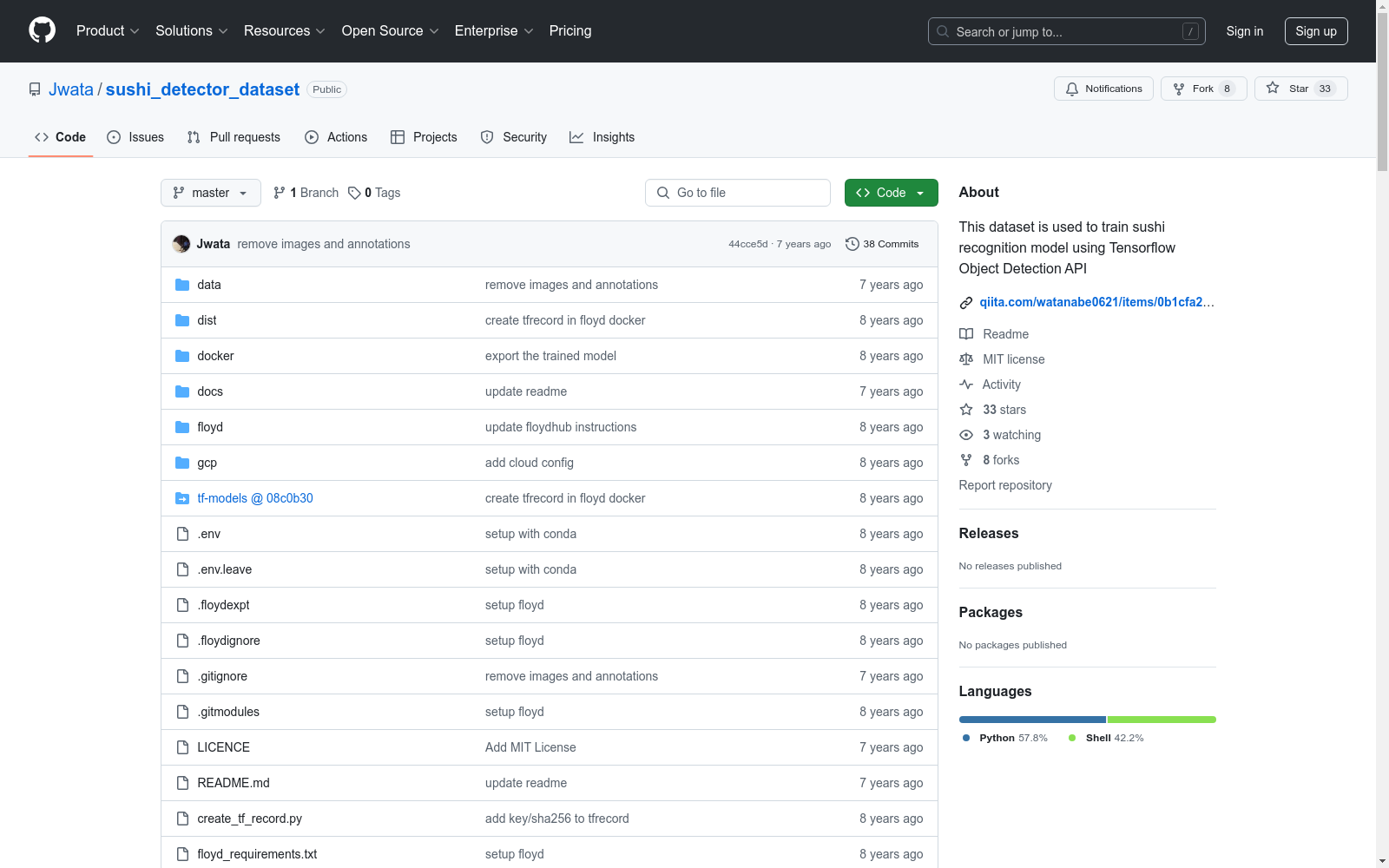
Task: Click the .env file icon
Action: (182, 534)
